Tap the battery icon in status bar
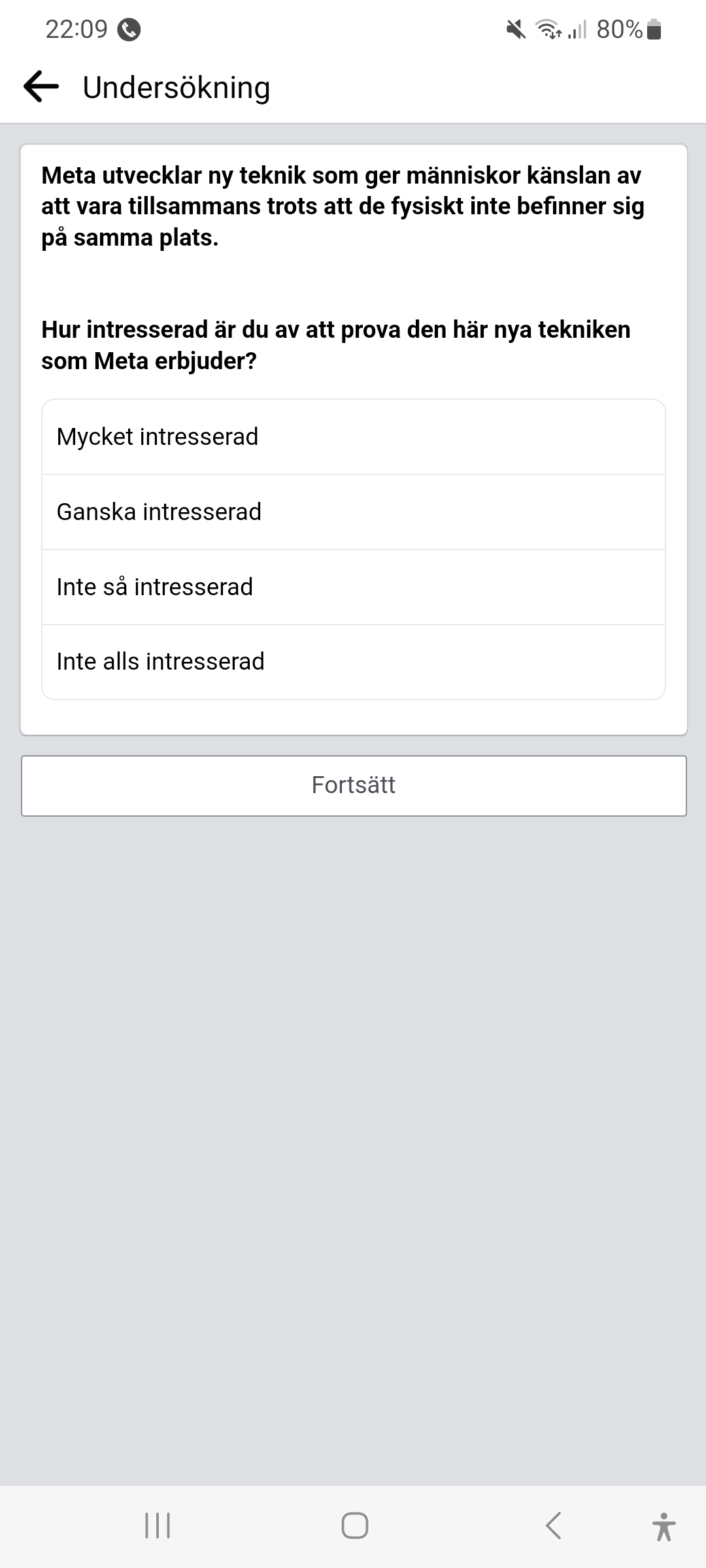The image size is (706, 1568). pyautogui.click(x=654, y=29)
